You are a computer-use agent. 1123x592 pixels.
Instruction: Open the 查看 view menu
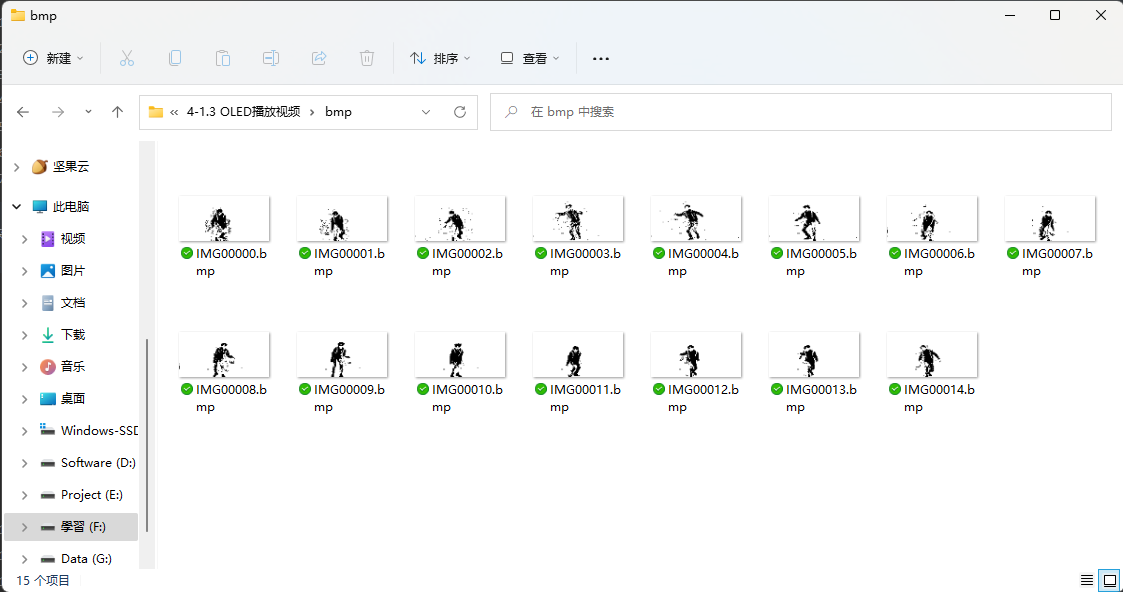tap(530, 58)
